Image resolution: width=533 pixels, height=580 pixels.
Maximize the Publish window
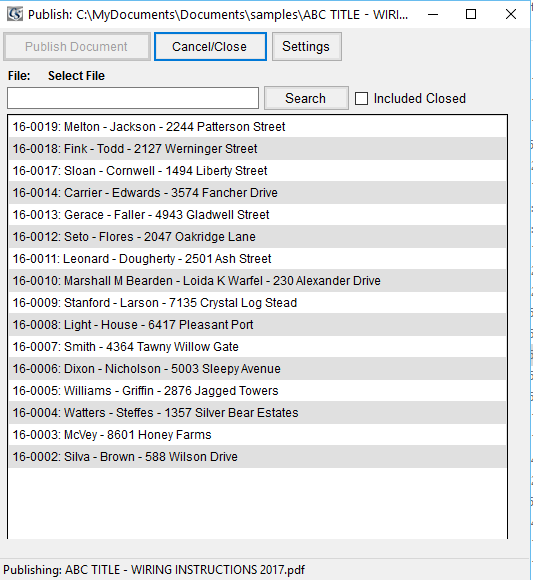471,14
